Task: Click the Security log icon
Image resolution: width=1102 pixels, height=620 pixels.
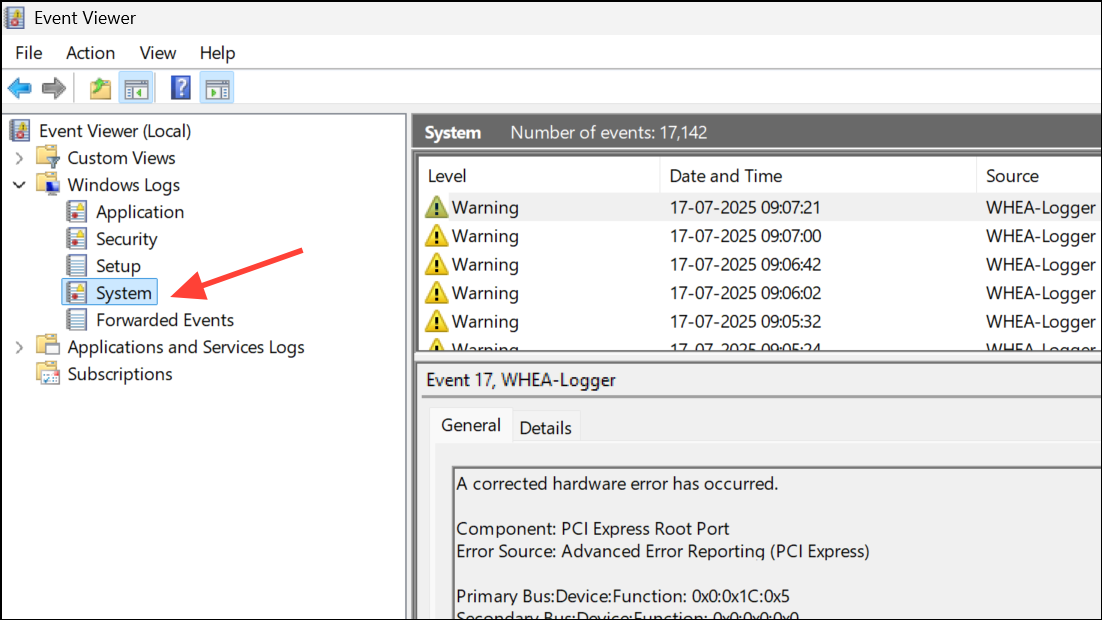Action: click(77, 238)
